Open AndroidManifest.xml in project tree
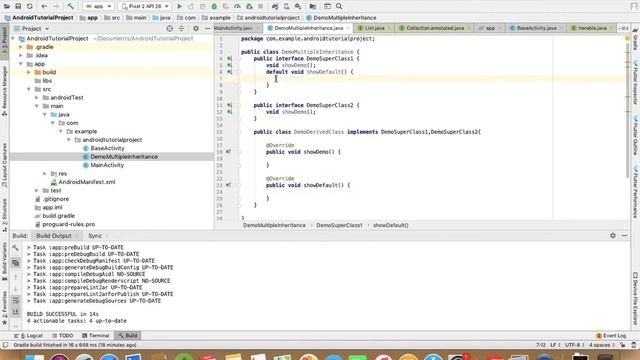The height and width of the screenshot is (360, 640). (87, 182)
